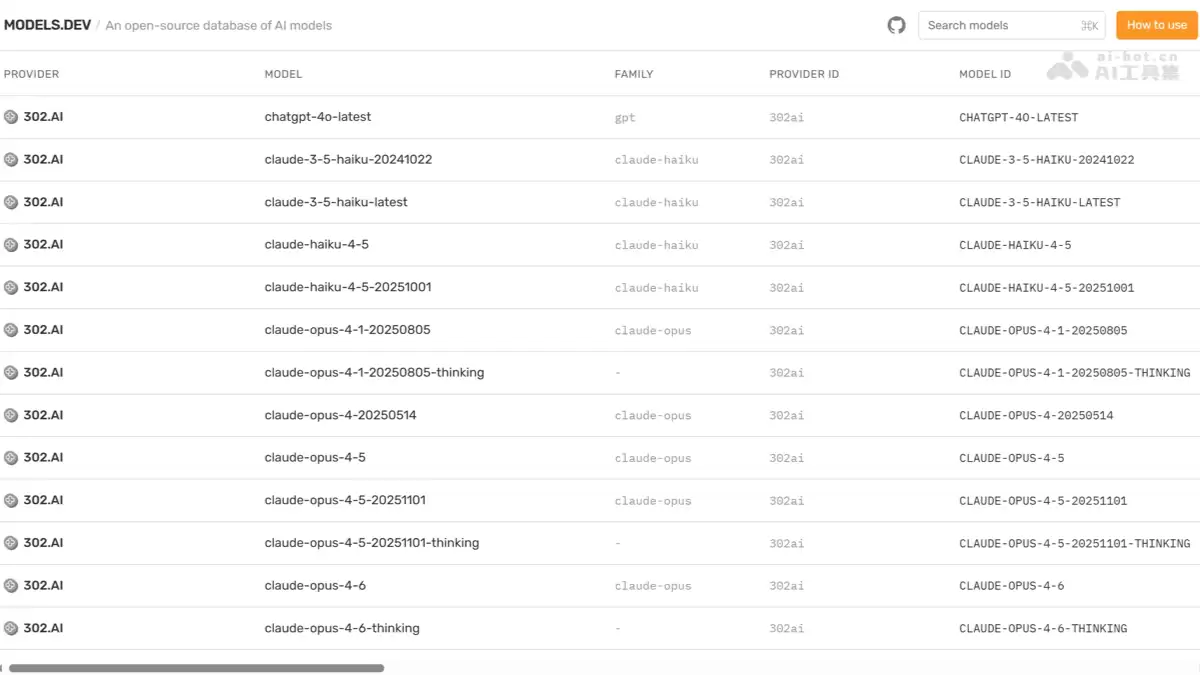Select the claude-opus-4-1-20250805-thinking model row

click(600, 372)
